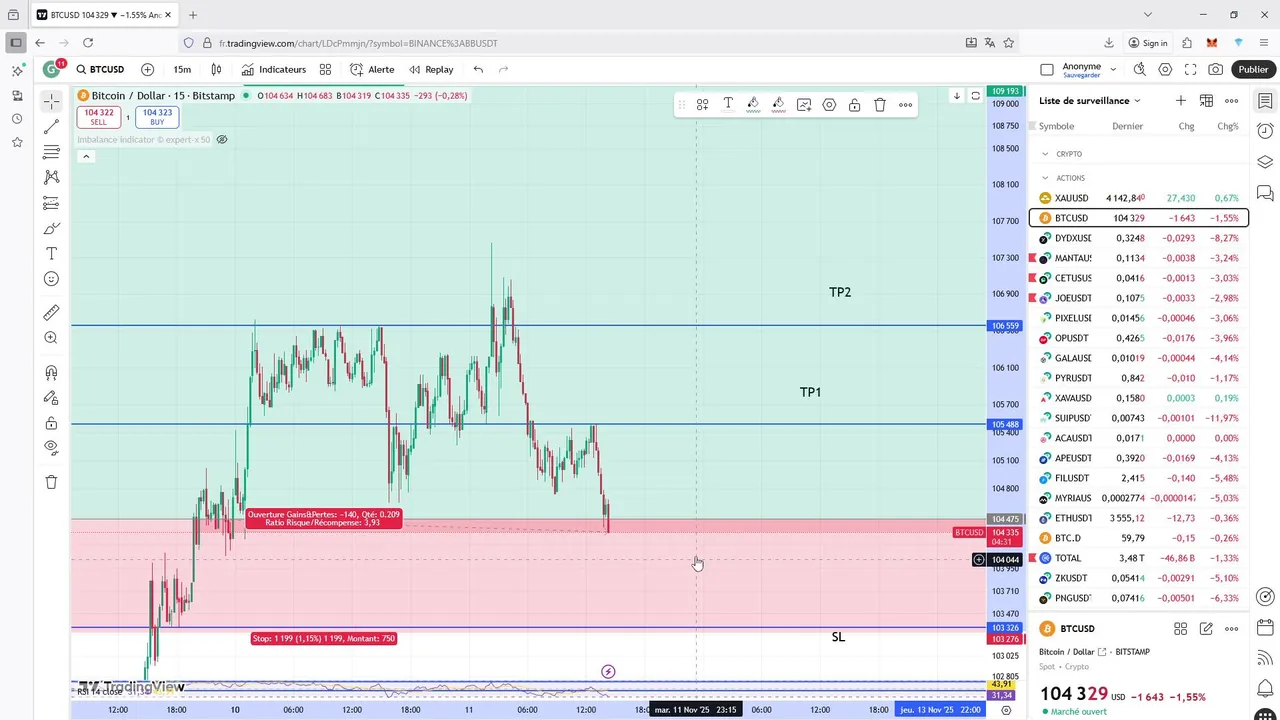The height and width of the screenshot is (720, 1280).
Task: Start Replay mode
Action: pos(431,69)
